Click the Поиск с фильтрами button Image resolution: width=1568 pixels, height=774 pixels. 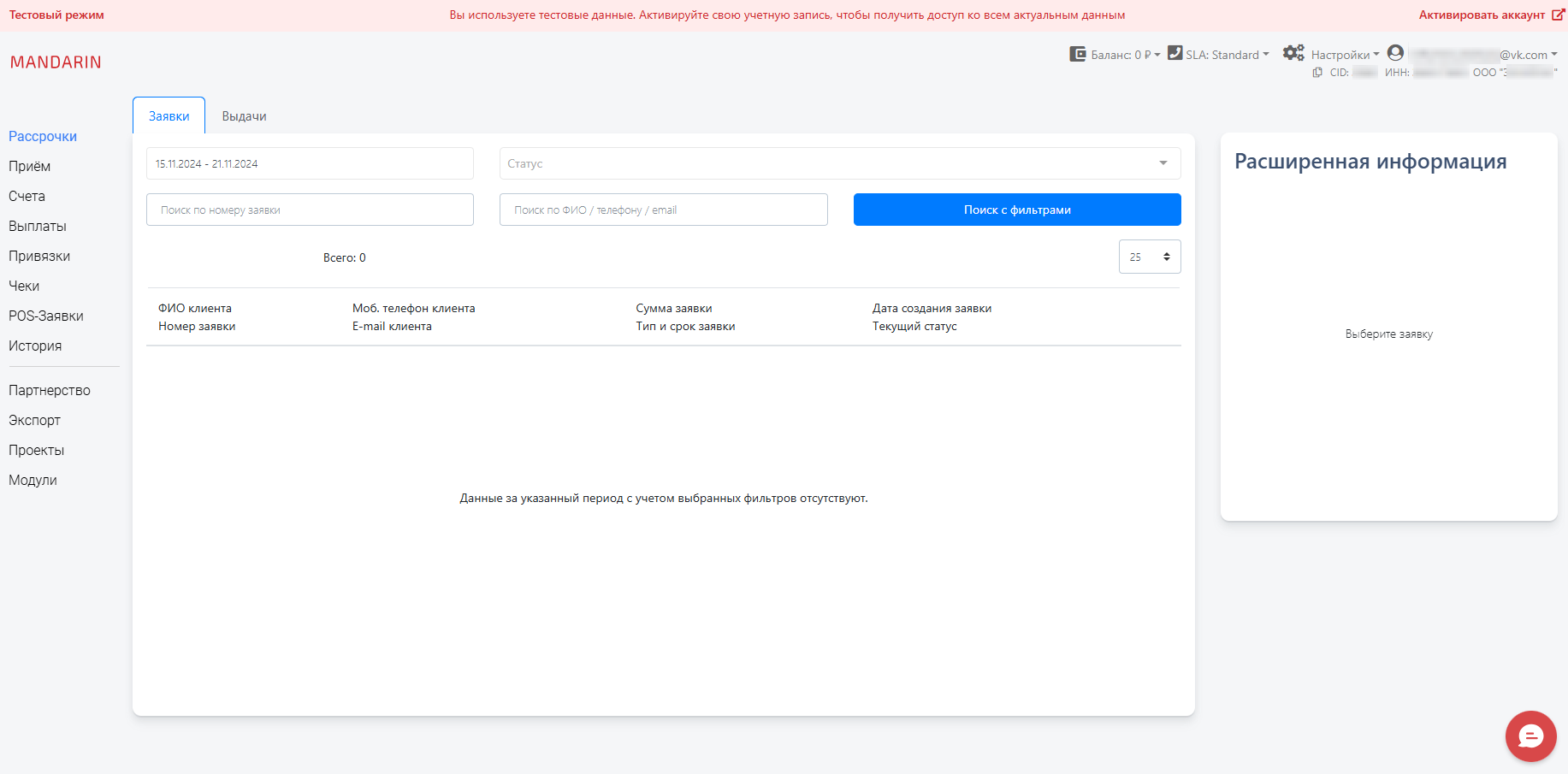[1015, 209]
